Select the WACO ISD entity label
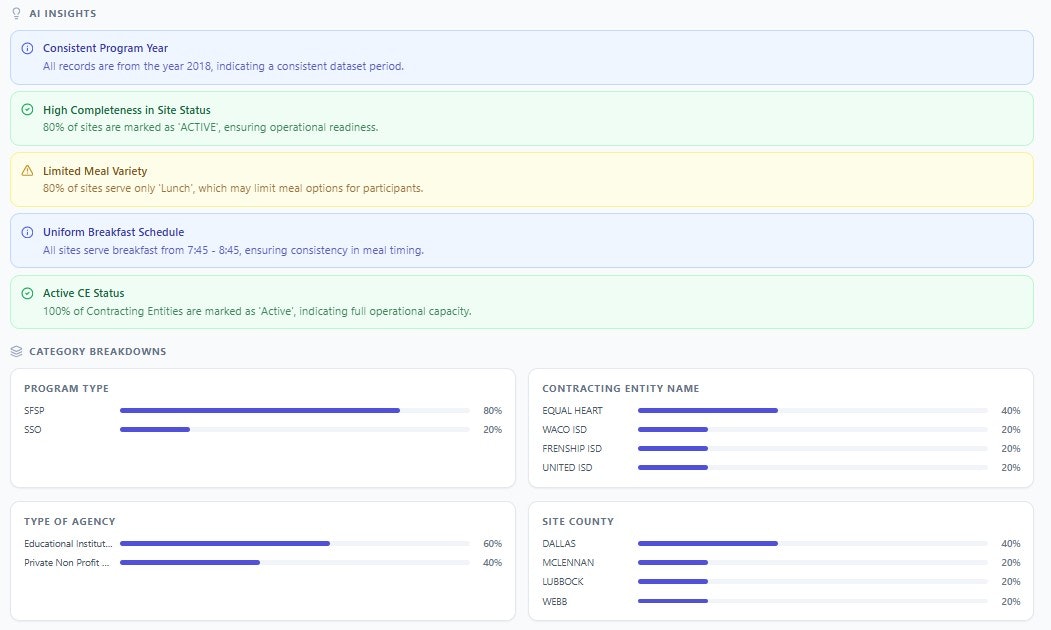 pyautogui.click(x=564, y=430)
